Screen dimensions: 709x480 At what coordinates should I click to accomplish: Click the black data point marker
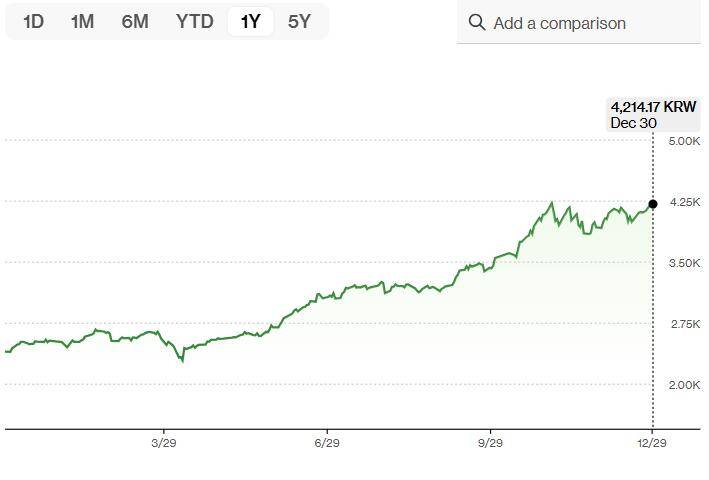coord(653,204)
